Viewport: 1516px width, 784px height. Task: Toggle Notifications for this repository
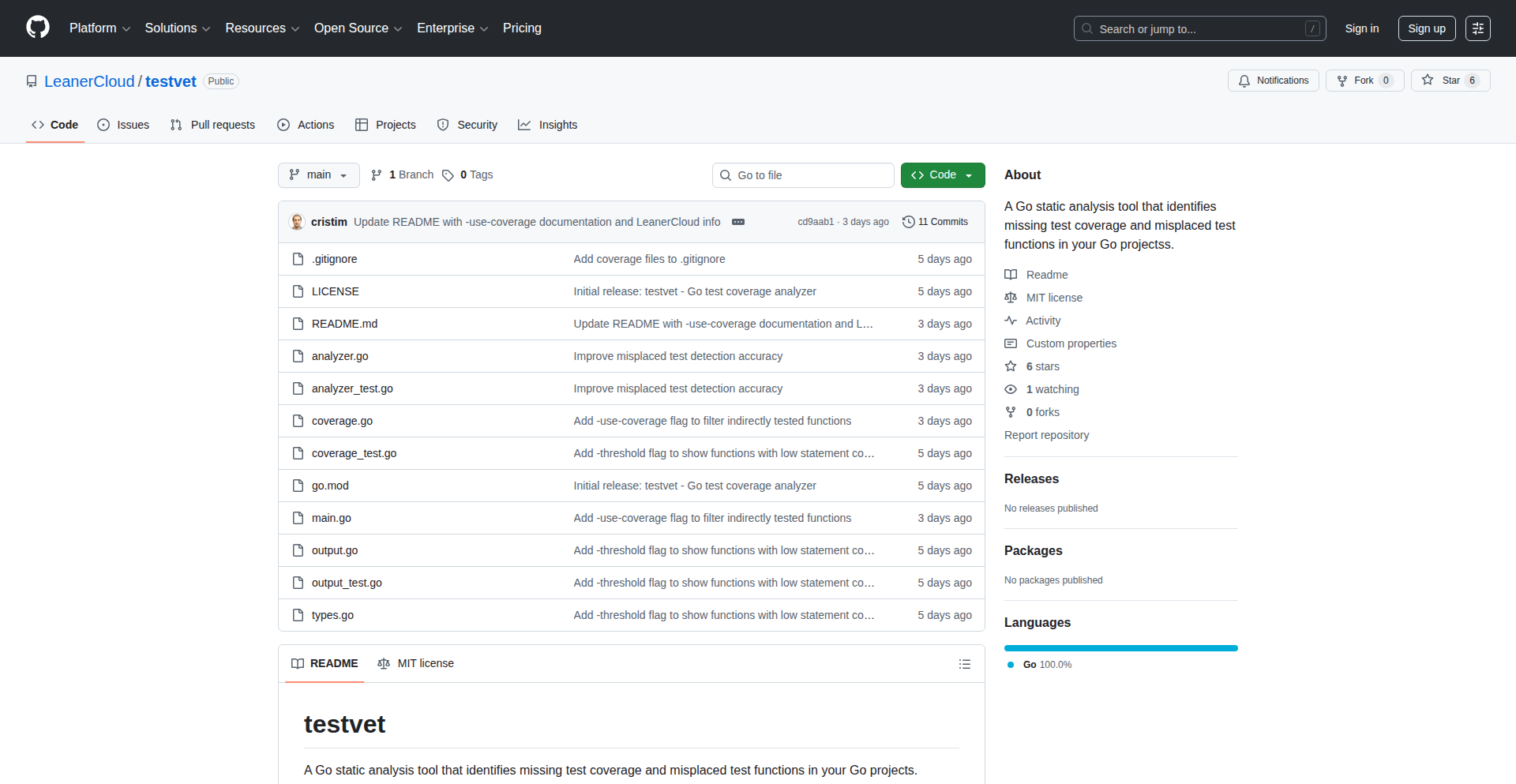pyautogui.click(x=1273, y=81)
